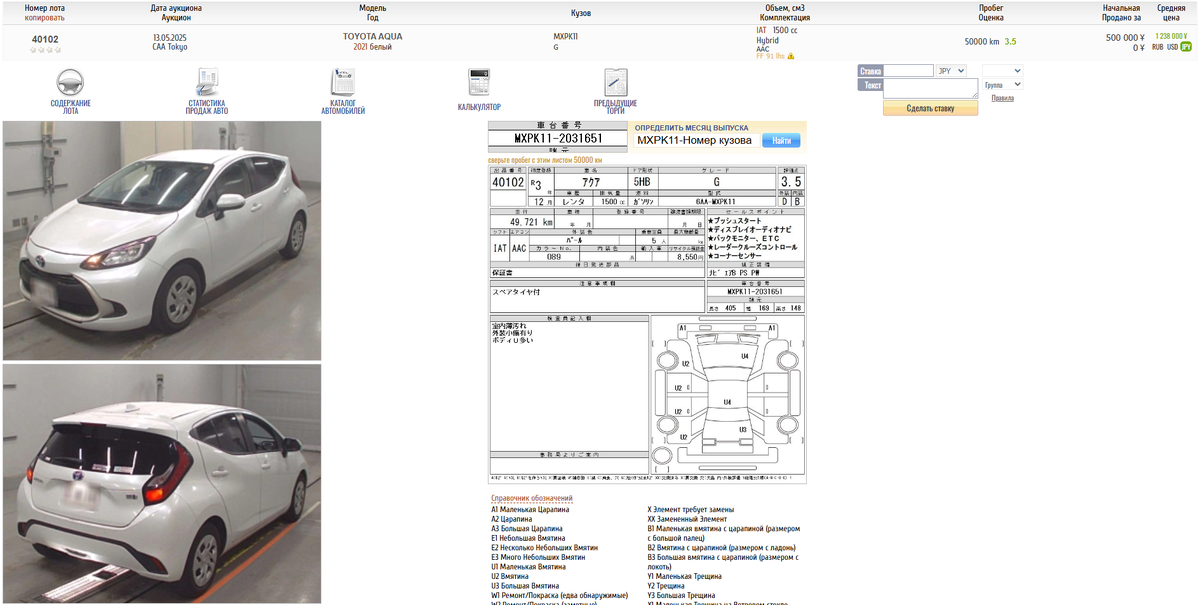Viewport: 1200px width, 605px height.
Task: Click the 'MXPK11-Номер кузова' chassis field
Action: point(696,141)
